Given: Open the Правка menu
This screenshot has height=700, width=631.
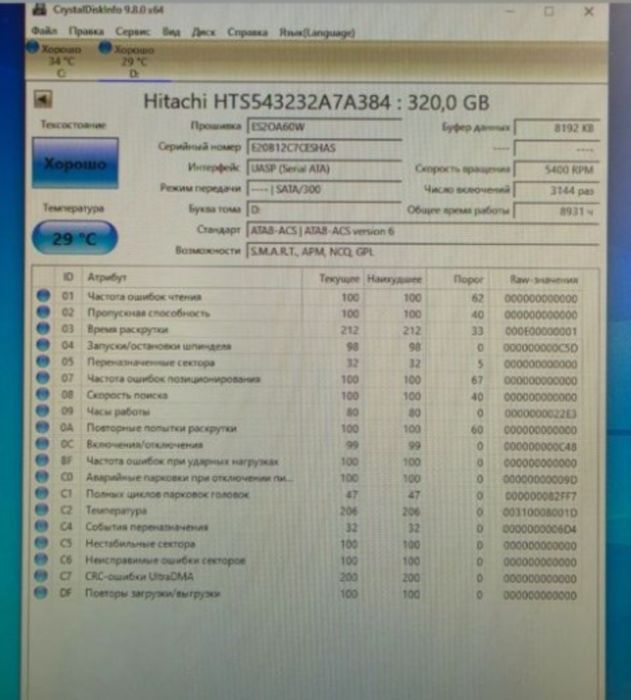Looking at the screenshot, I should coord(86,31).
